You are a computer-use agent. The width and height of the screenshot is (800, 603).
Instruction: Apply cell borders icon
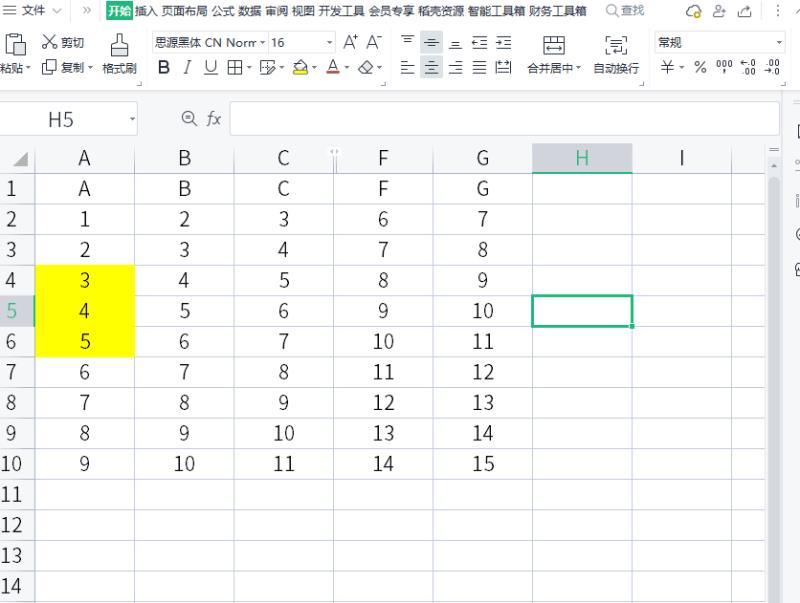(235, 67)
